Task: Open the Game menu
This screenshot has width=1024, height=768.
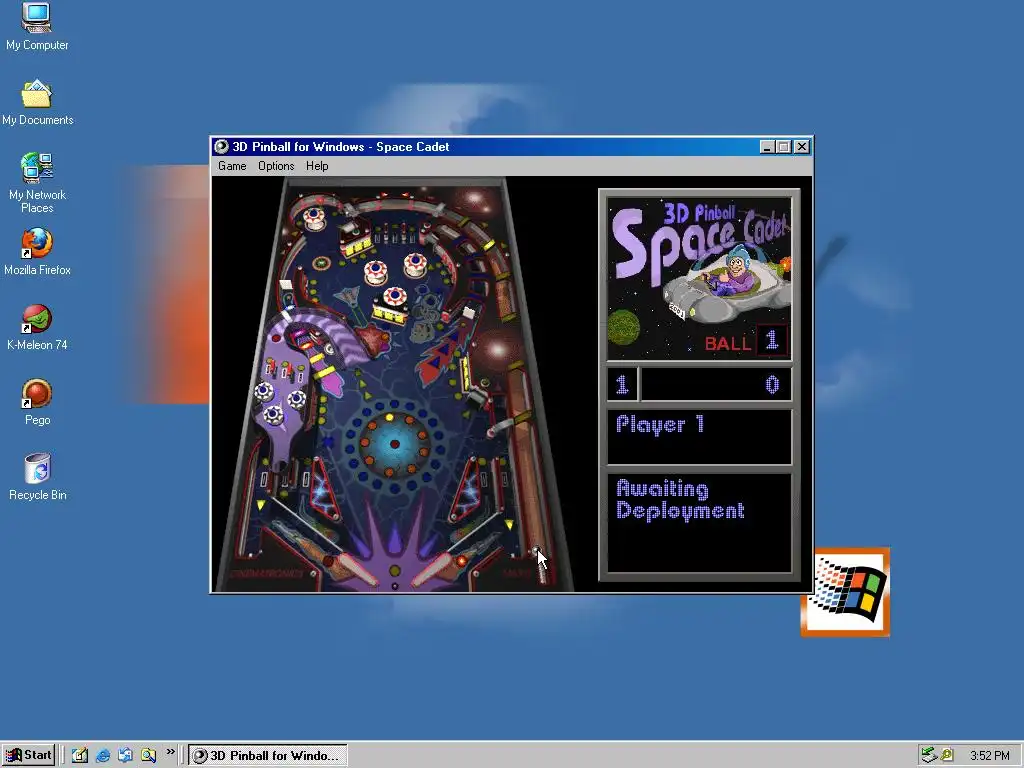Action: click(232, 166)
